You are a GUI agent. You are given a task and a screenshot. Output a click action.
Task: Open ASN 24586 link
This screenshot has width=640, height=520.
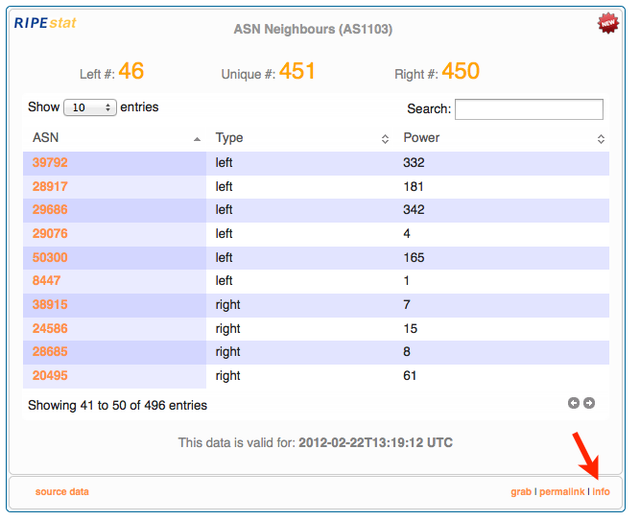(x=50, y=329)
